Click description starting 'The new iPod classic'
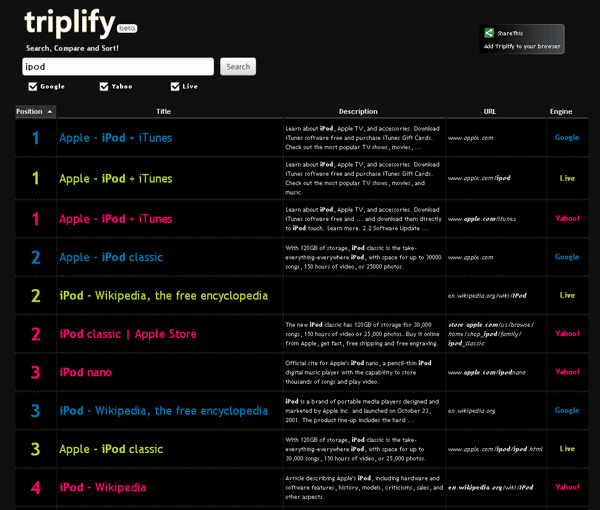 [362, 334]
